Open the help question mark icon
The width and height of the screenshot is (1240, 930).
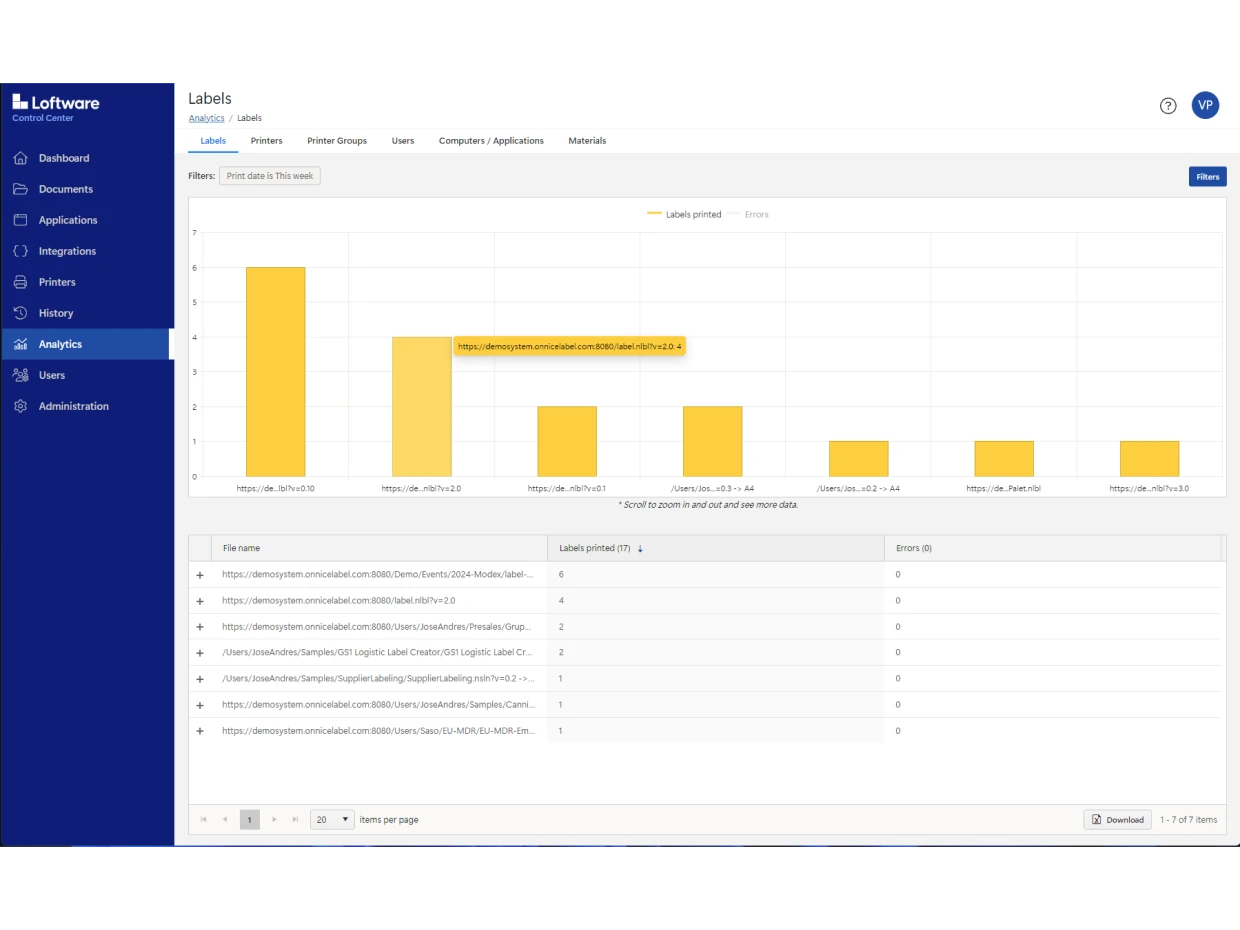click(1168, 105)
